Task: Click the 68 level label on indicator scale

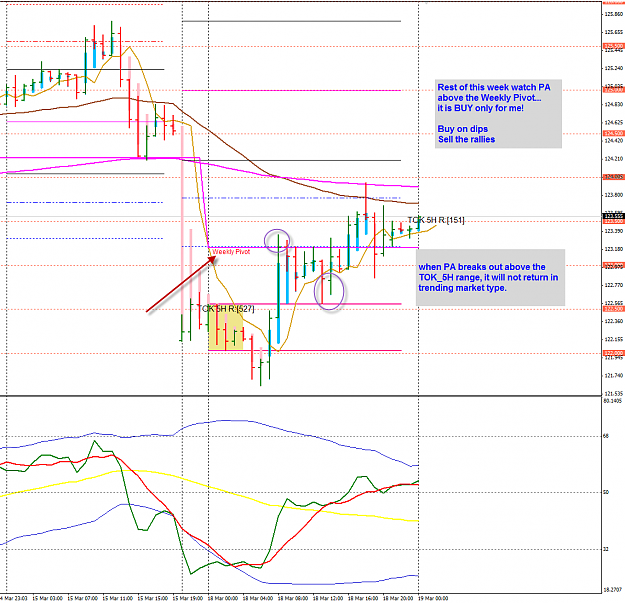Action: [606, 436]
